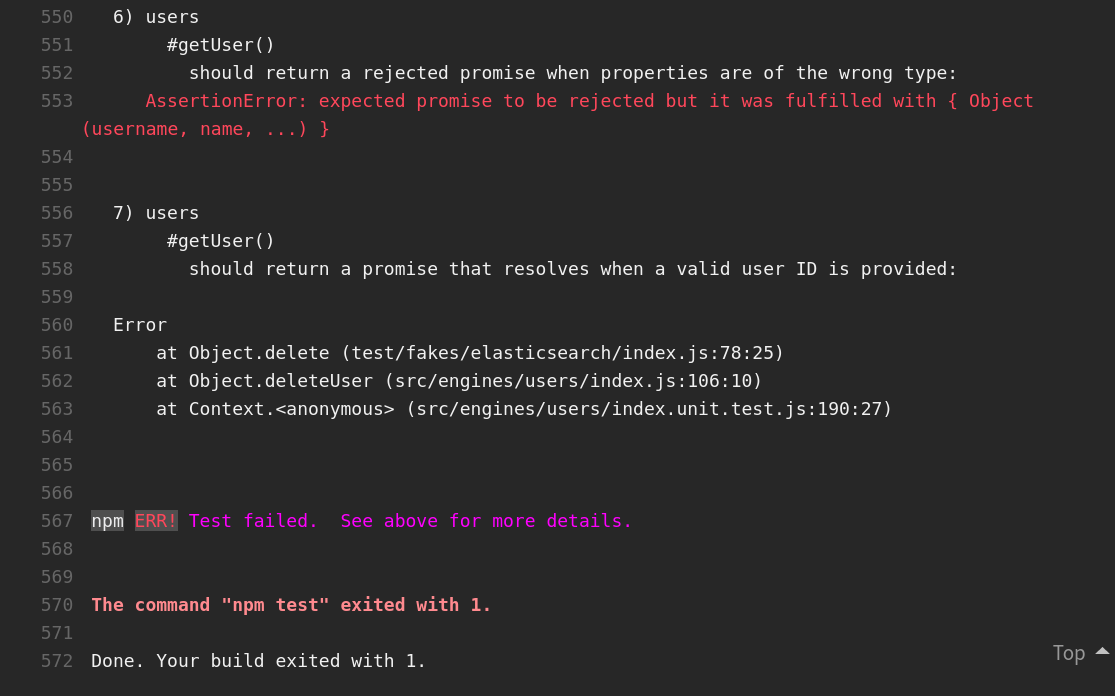
Task: Click line number 560 beside Error
Action: click(x=57, y=325)
